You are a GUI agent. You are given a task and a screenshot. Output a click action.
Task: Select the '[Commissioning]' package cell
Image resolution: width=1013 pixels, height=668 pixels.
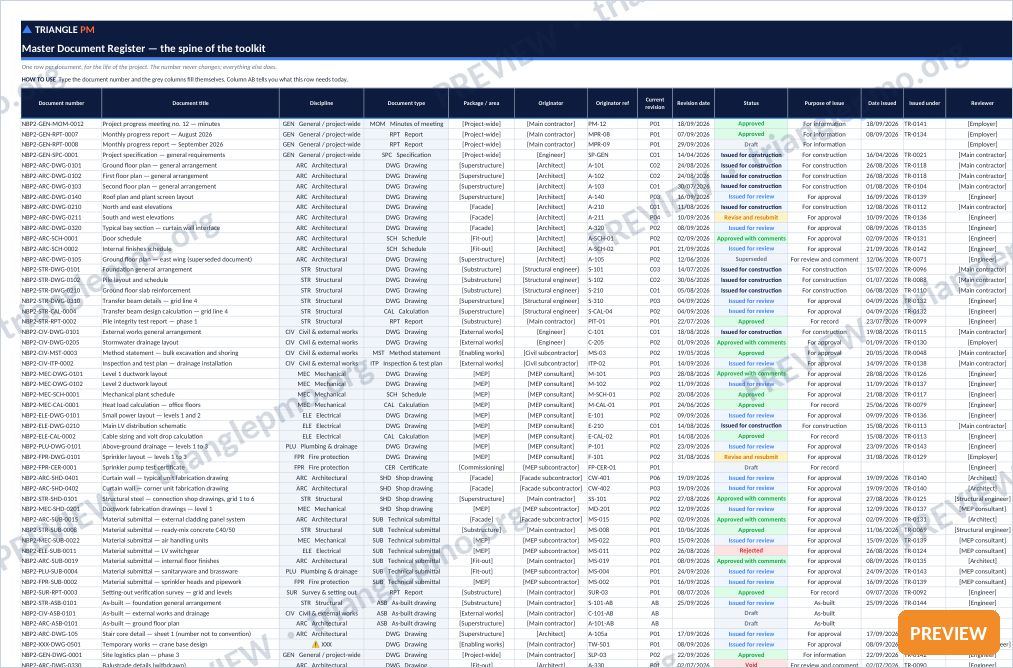point(481,467)
